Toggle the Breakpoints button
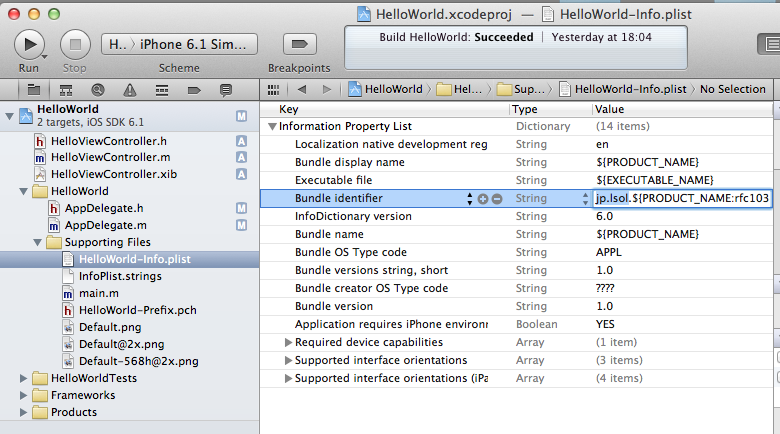This screenshot has height=434, width=780. tap(299, 44)
